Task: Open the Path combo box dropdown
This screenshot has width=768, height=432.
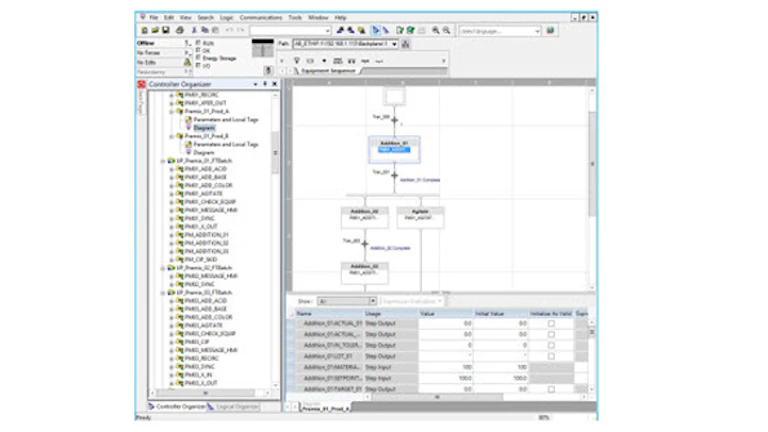Action: coord(394,44)
